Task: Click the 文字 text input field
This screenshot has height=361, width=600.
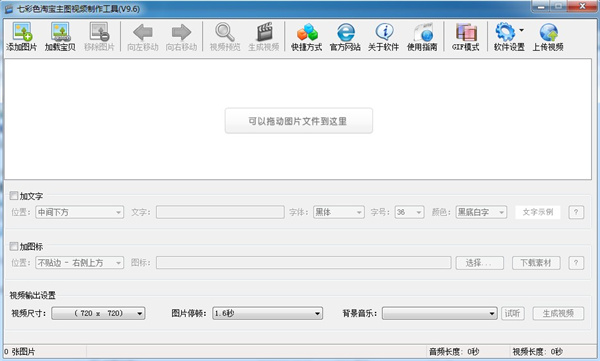Action: (x=220, y=212)
